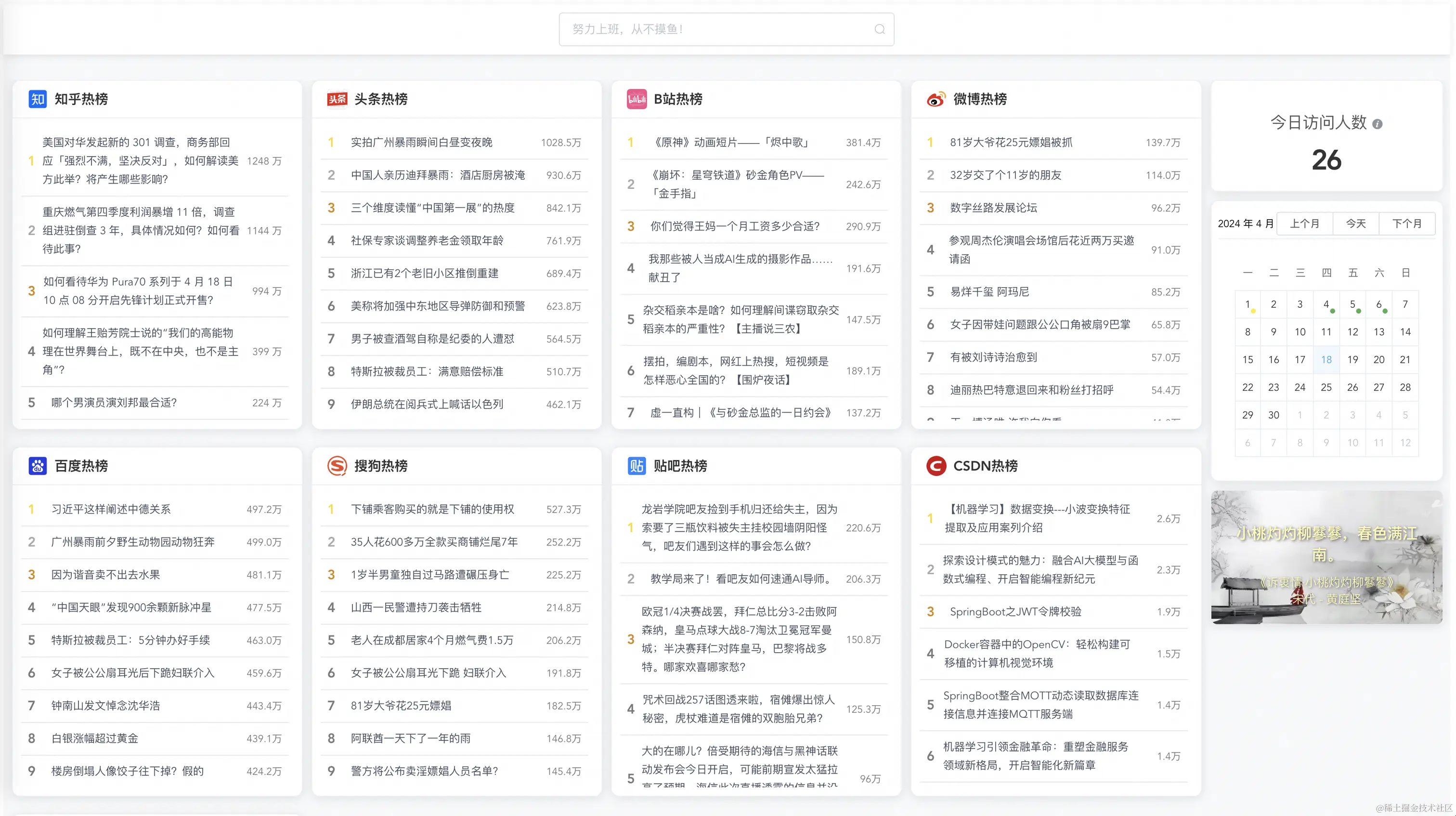The height and width of the screenshot is (816, 1456).
Task: Click the Weibo eye logo icon
Action: click(936, 99)
